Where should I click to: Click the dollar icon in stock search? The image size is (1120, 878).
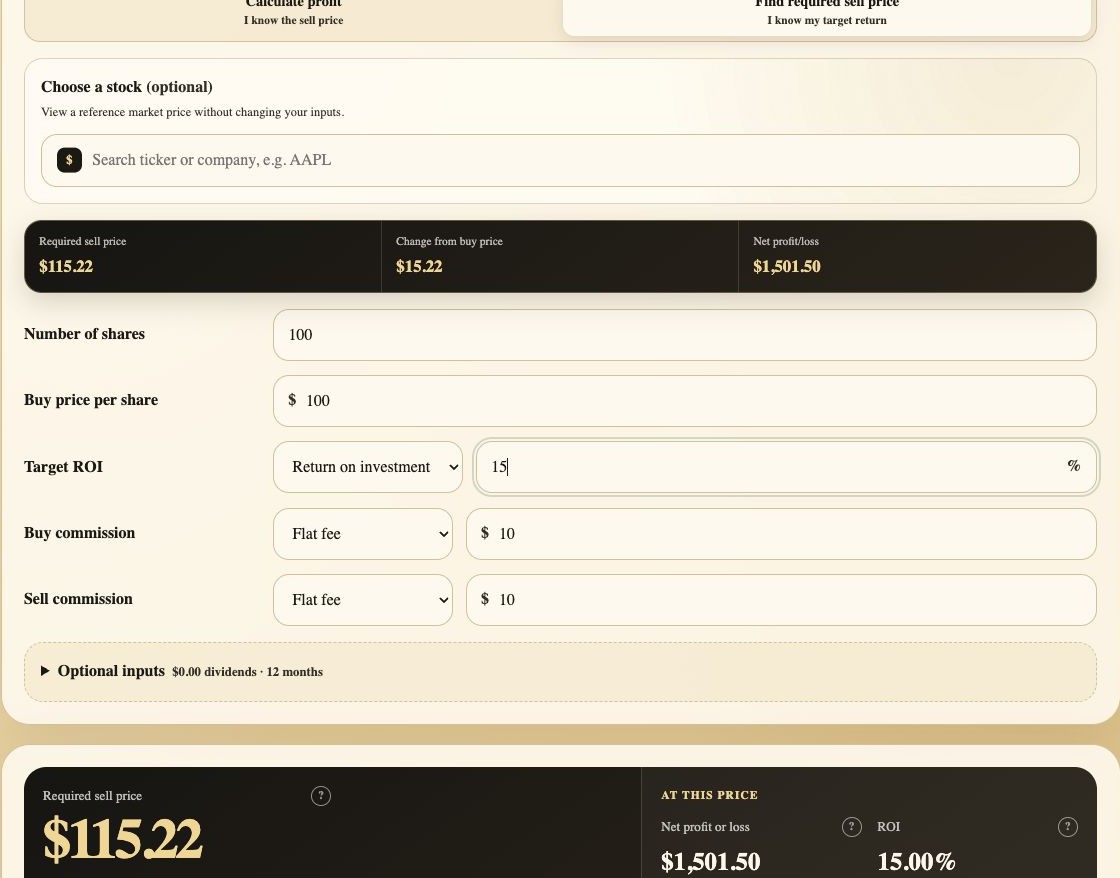[69, 160]
